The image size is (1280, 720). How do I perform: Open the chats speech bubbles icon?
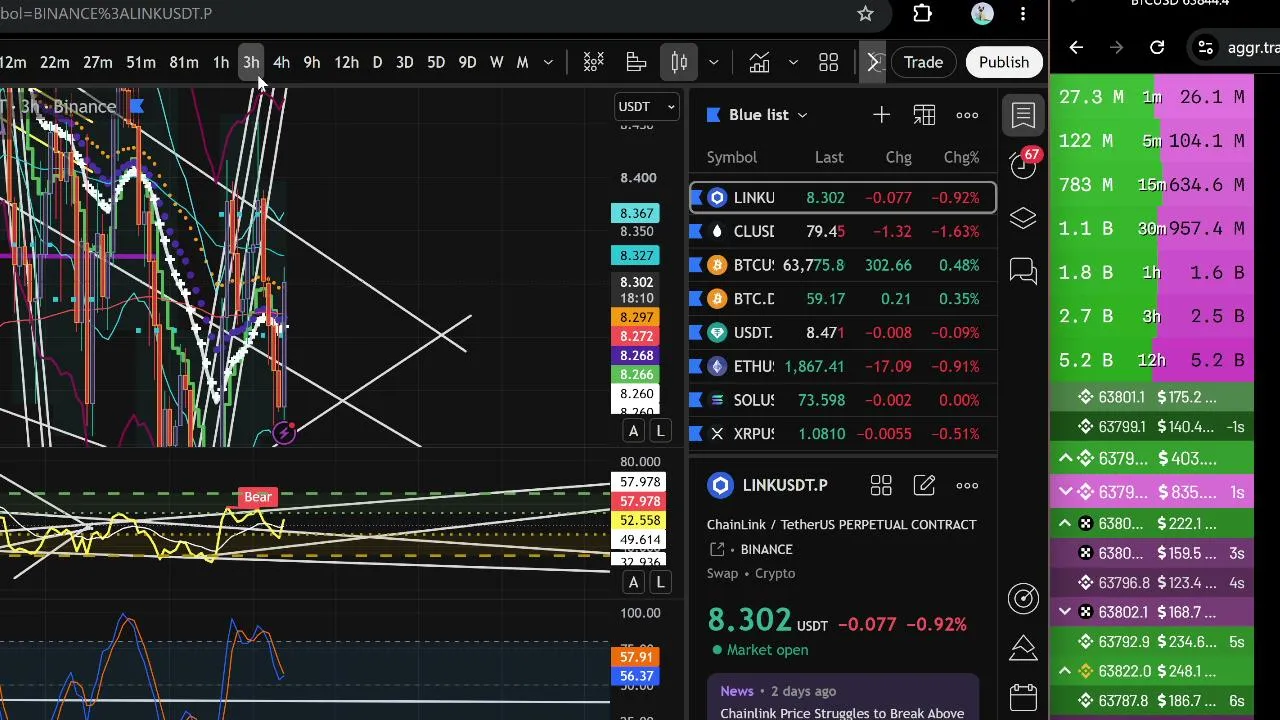(x=1023, y=271)
